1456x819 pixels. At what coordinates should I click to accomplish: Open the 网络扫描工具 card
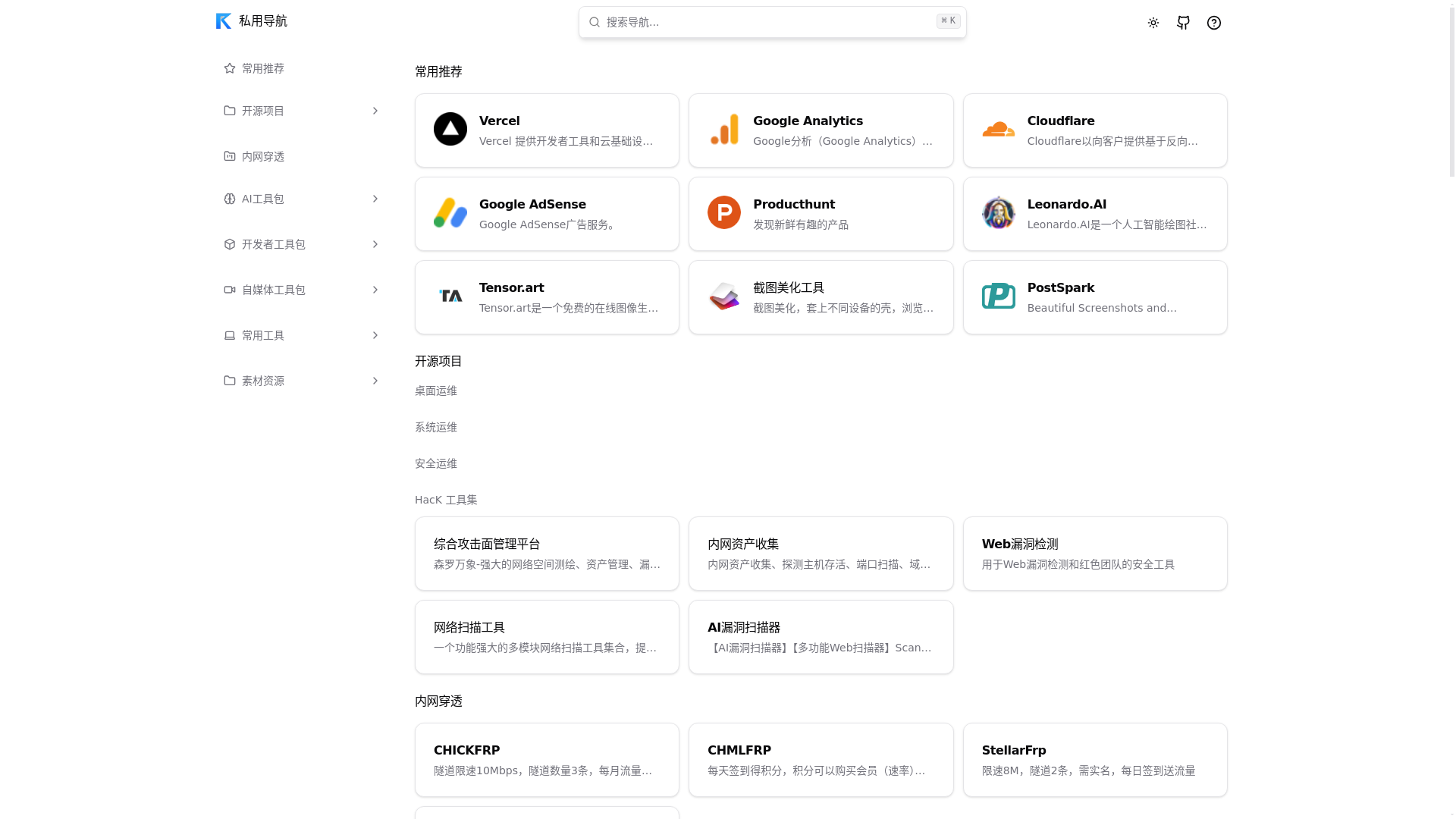pos(547,637)
